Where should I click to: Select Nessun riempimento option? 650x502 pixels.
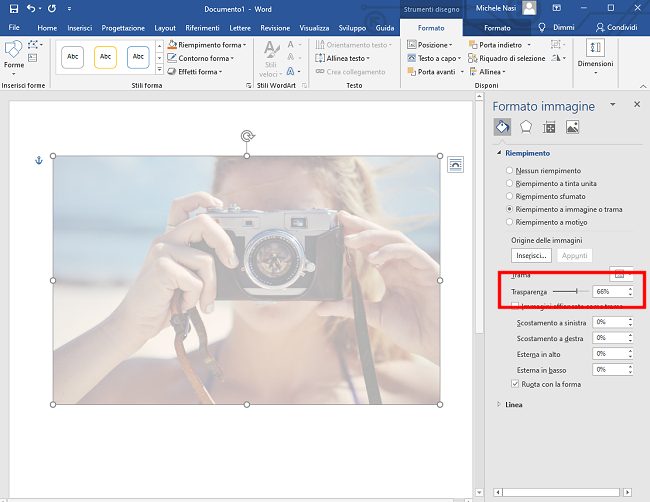509,170
